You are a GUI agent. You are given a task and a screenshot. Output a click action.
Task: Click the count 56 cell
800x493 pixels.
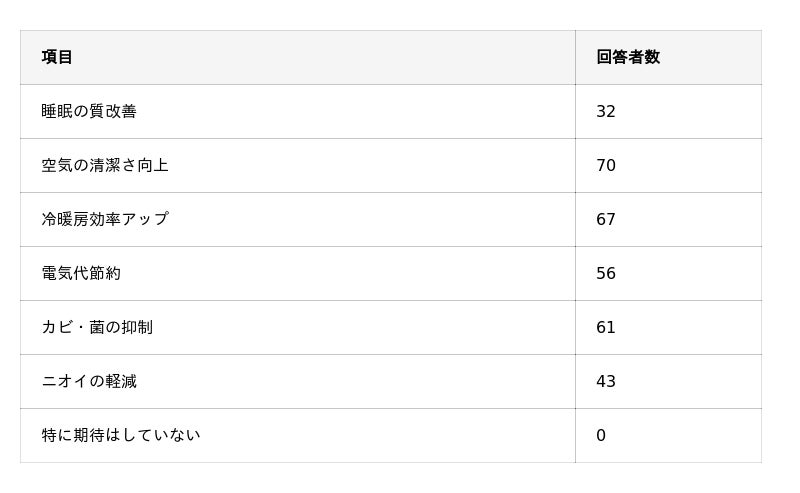[667, 273]
